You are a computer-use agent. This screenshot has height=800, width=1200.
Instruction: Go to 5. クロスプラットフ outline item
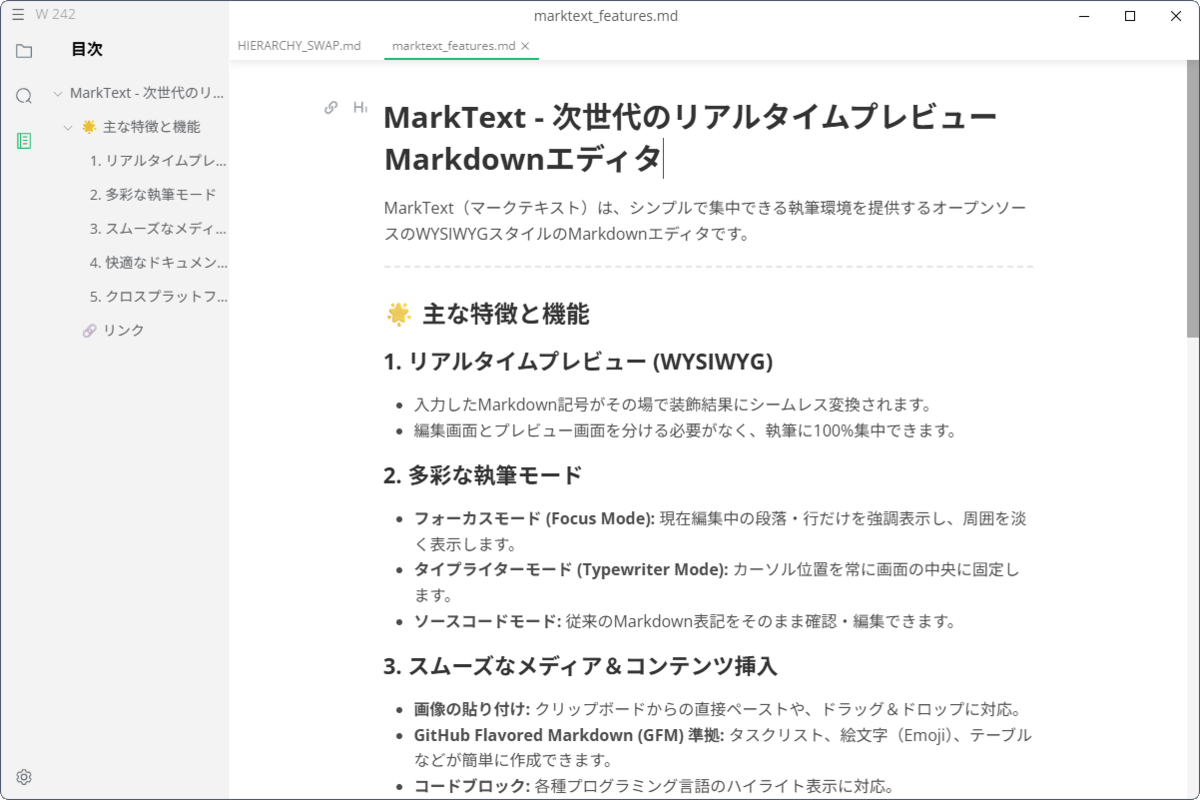[158, 297]
